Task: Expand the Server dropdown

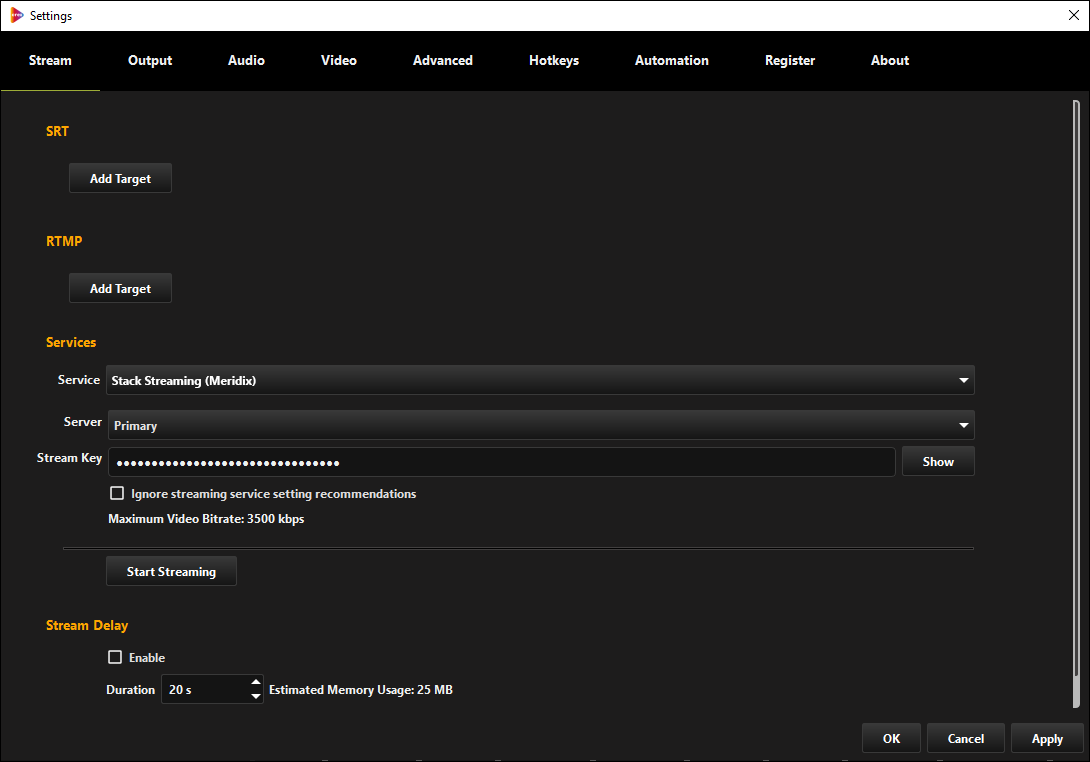Action: coord(541,425)
